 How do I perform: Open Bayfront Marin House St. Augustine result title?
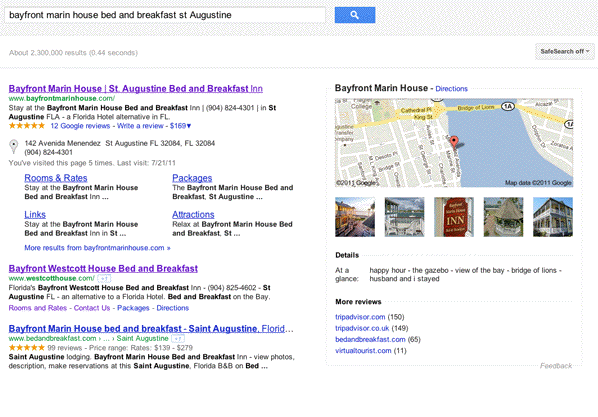tap(136, 89)
